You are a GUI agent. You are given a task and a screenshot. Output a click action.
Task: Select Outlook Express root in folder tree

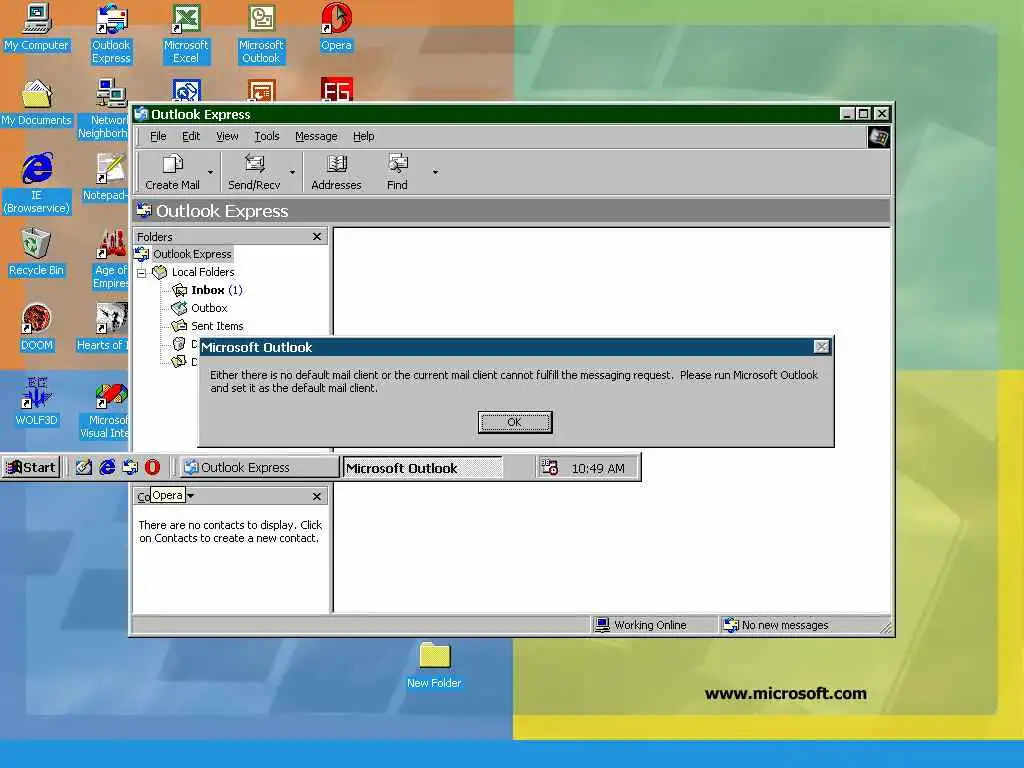tap(192, 254)
